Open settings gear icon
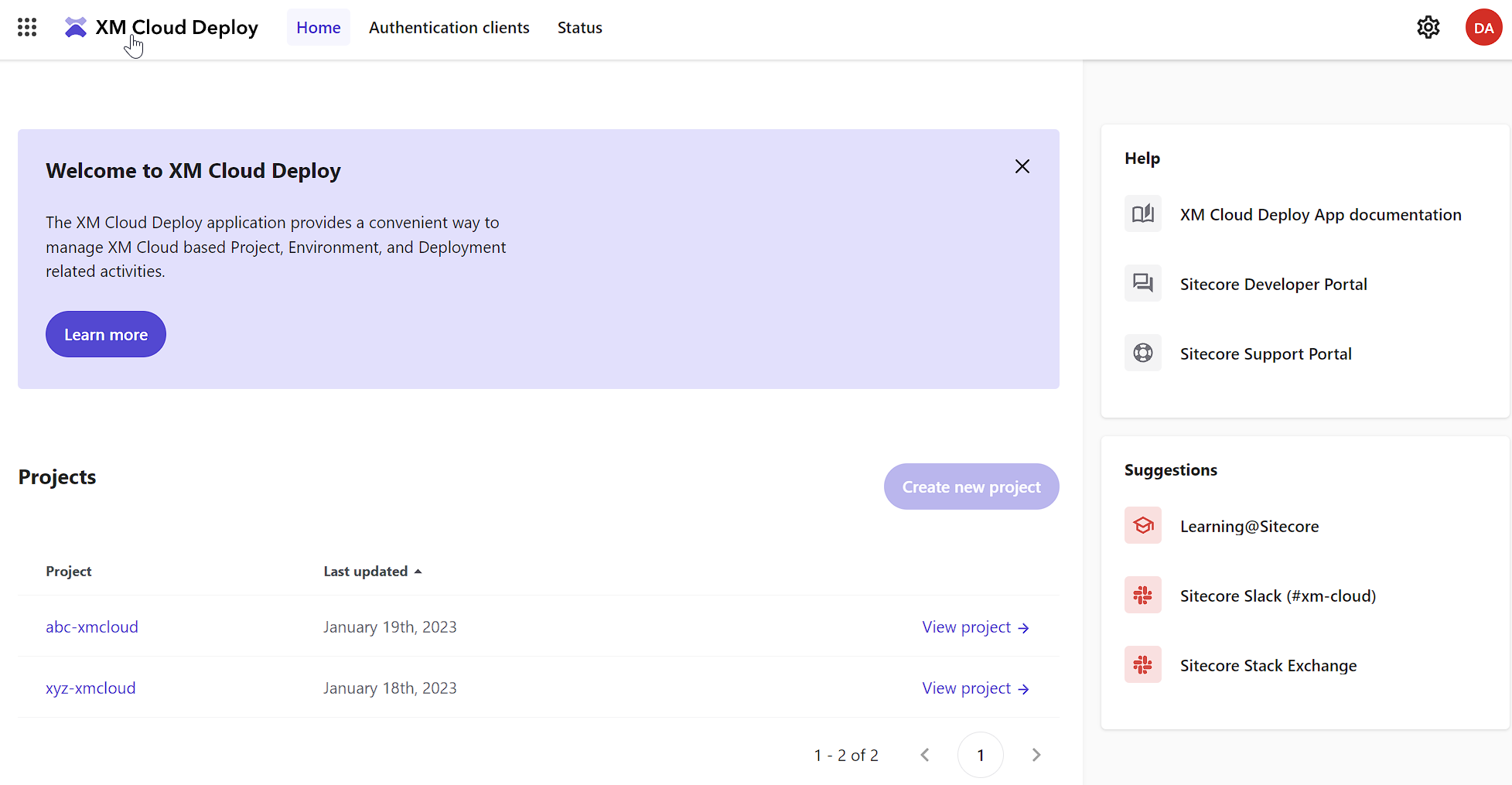Image resolution: width=1512 pixels, height=785 pixels. click(1428, 28)
